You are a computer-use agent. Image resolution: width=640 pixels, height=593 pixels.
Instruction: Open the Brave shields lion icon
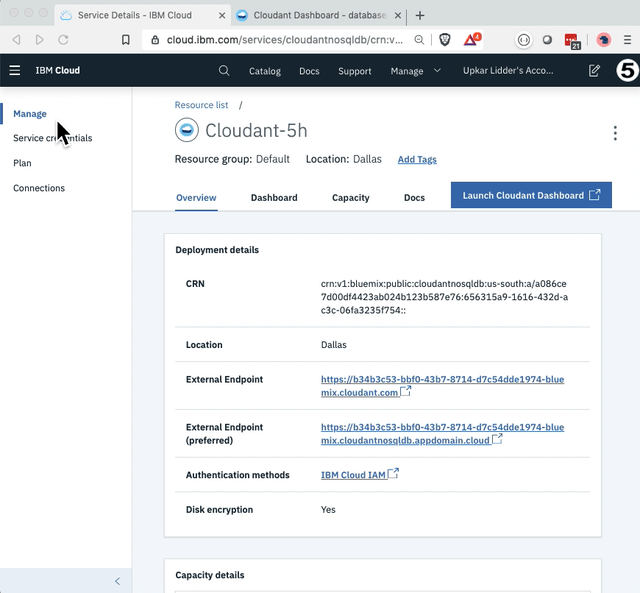[x=445, y=40]
